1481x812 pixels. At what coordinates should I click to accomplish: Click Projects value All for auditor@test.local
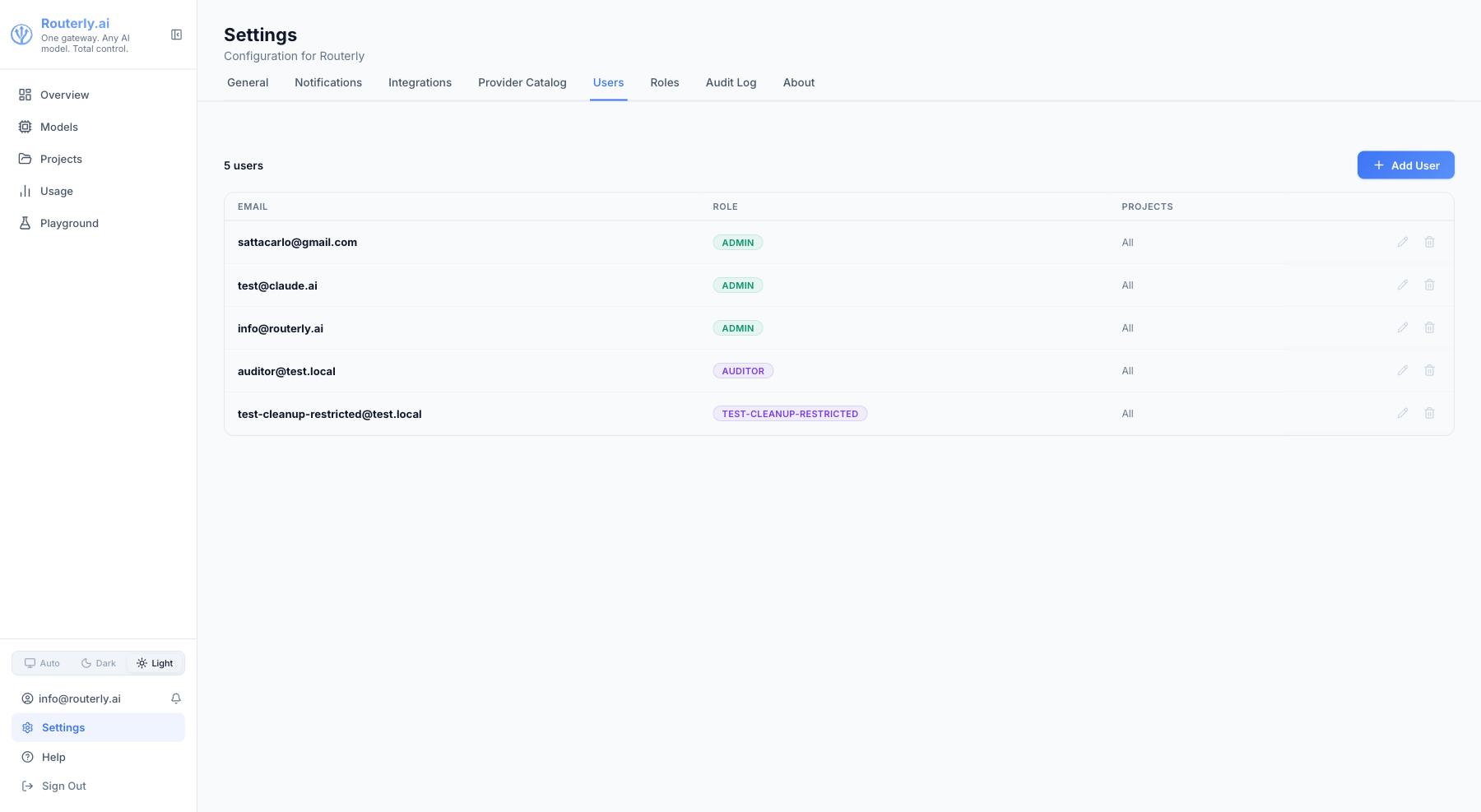coord(1127,371)
